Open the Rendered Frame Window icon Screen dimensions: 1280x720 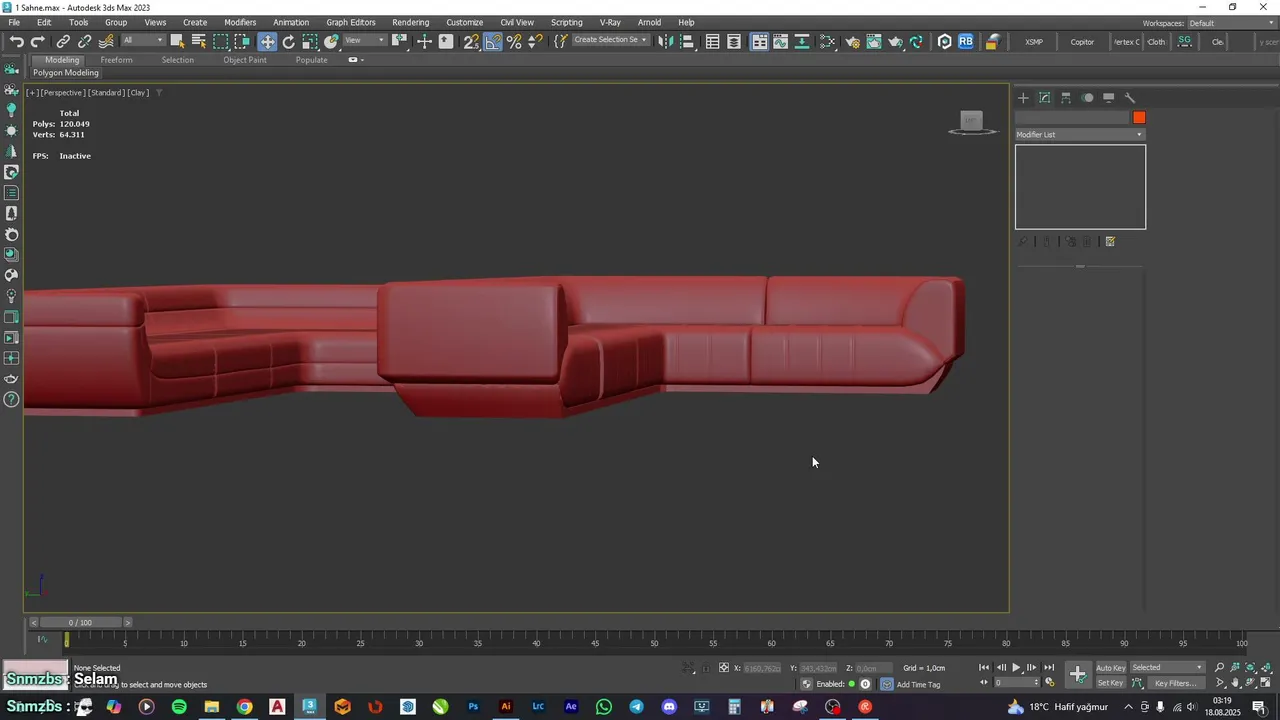tap(874, 41)
